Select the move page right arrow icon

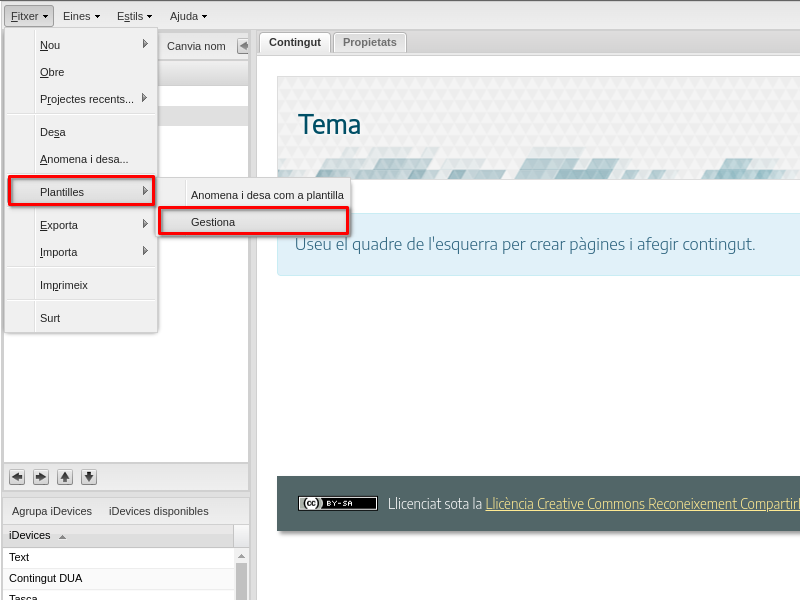[x=40, y=477]
